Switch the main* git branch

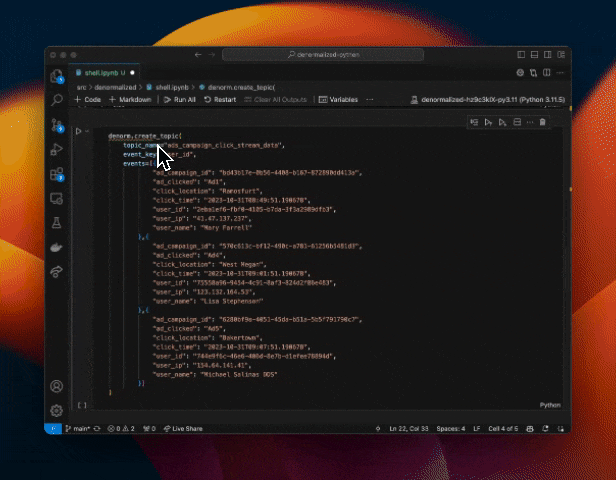pos(78,429)
